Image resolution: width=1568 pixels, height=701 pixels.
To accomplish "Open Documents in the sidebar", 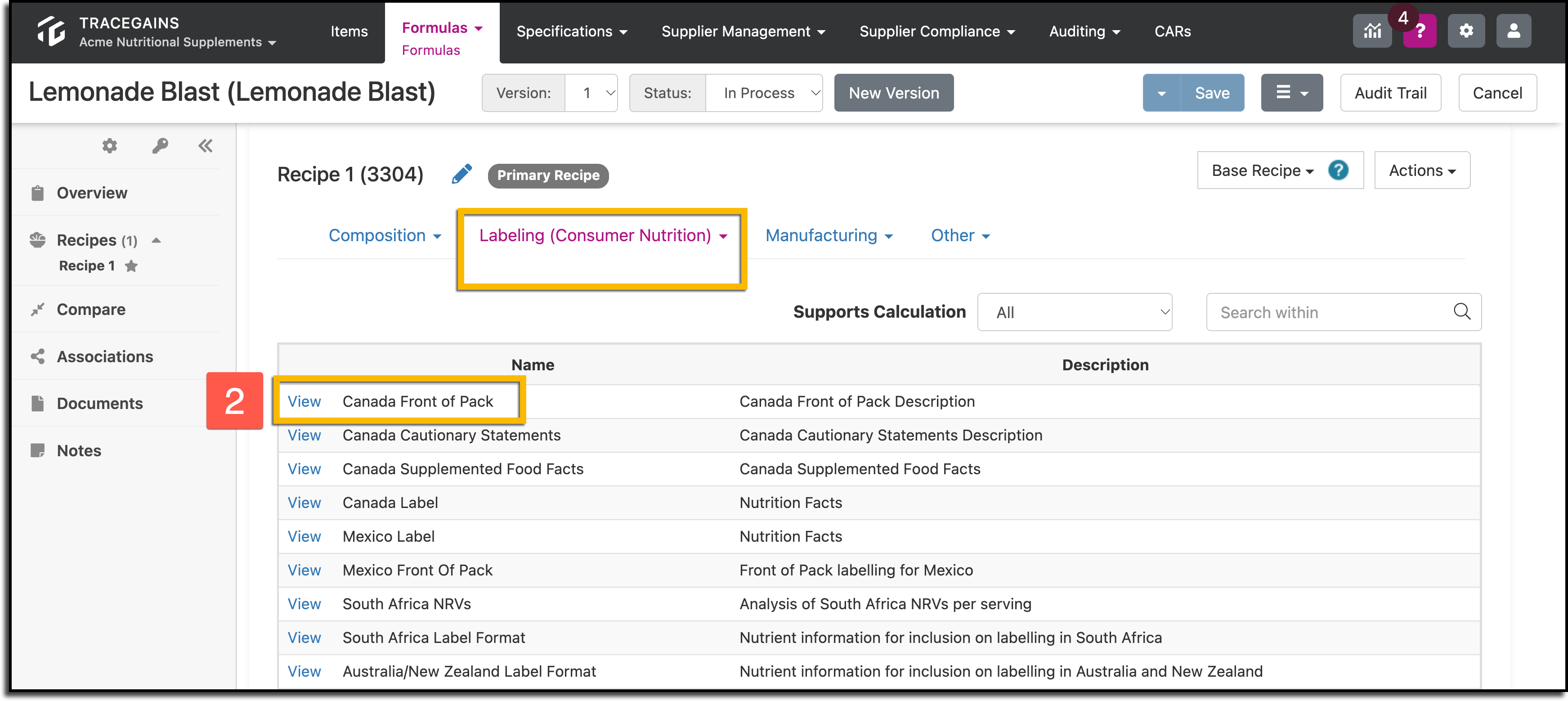I will [100, 403].
